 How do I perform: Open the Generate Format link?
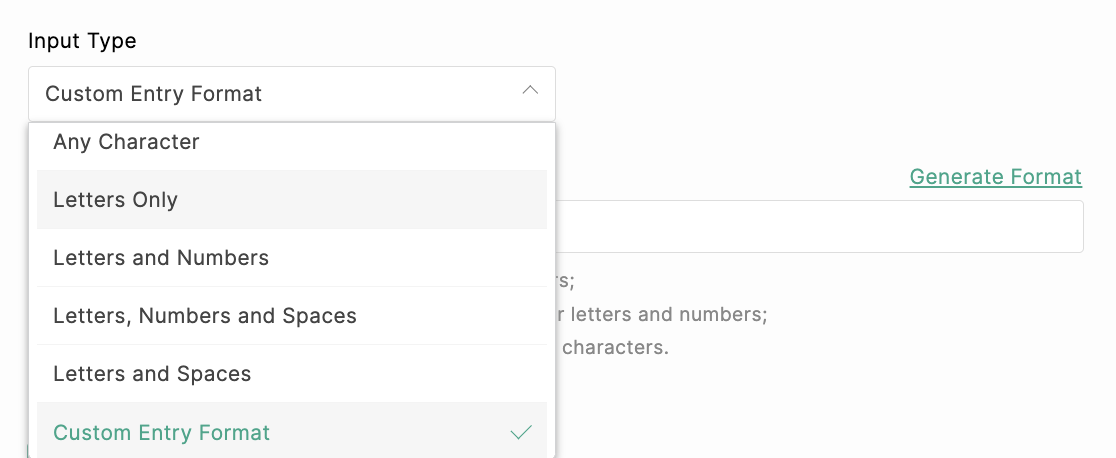(x=995, y=177)
